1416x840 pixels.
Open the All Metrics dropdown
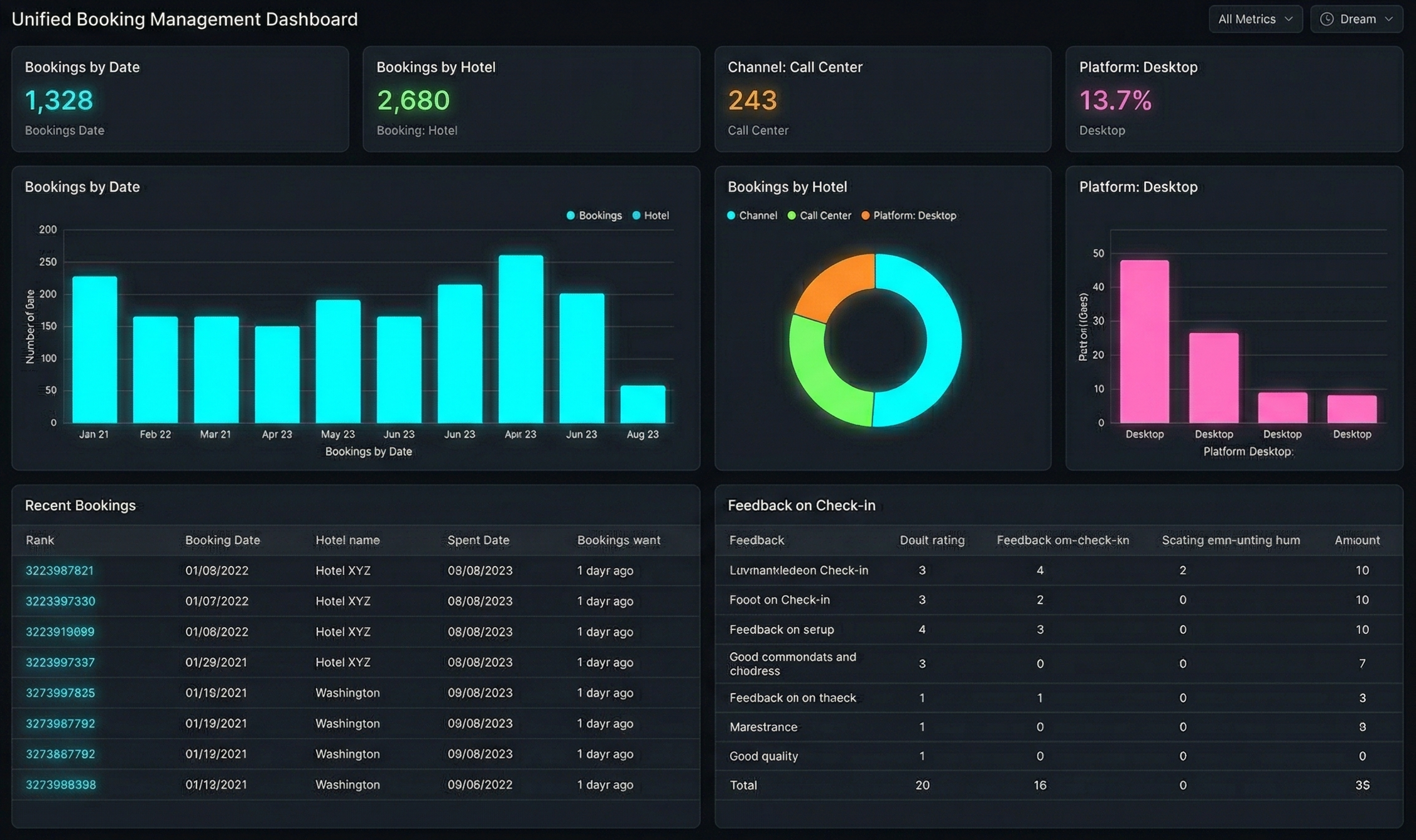pyautogui.click(x=1255, y=19)
